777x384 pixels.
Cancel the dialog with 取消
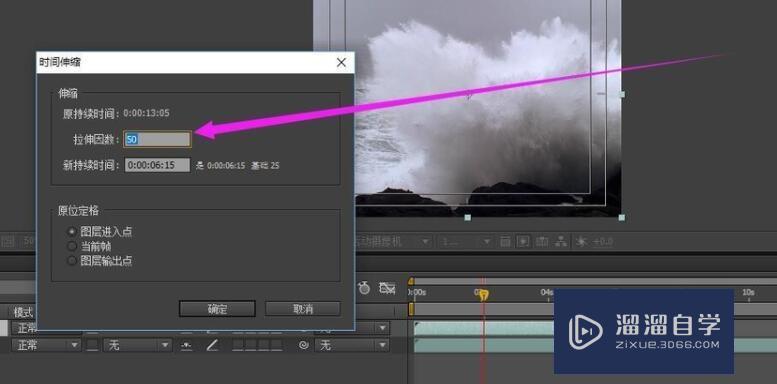coord(303,309)
